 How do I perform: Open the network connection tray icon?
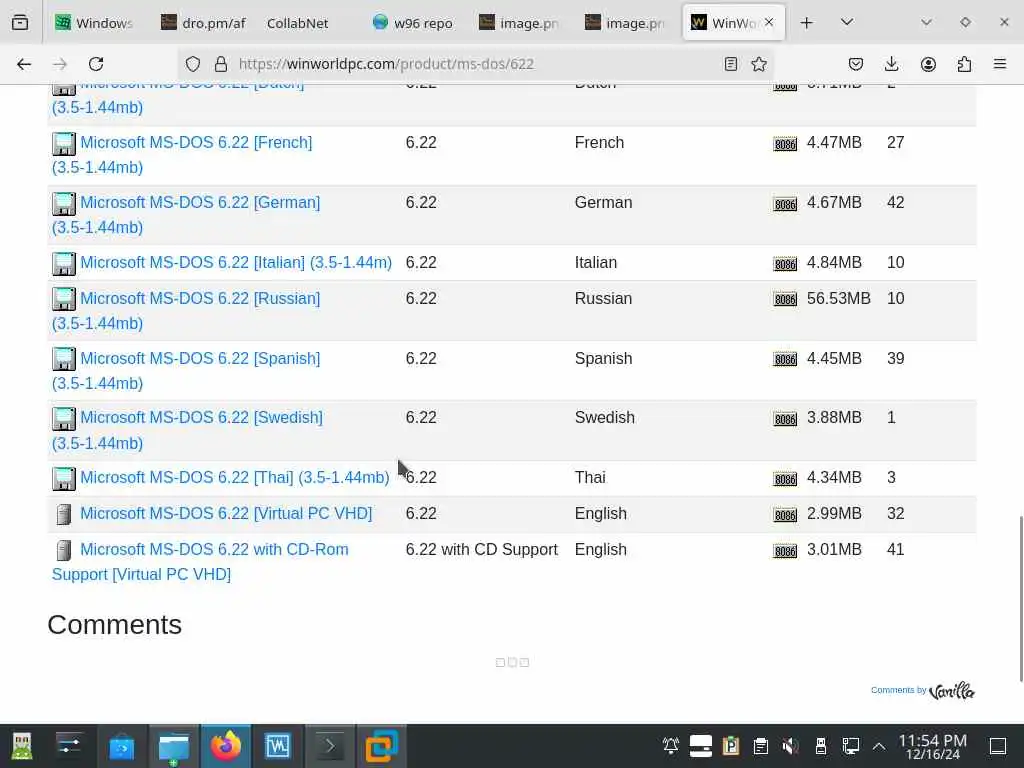point(851,746)
